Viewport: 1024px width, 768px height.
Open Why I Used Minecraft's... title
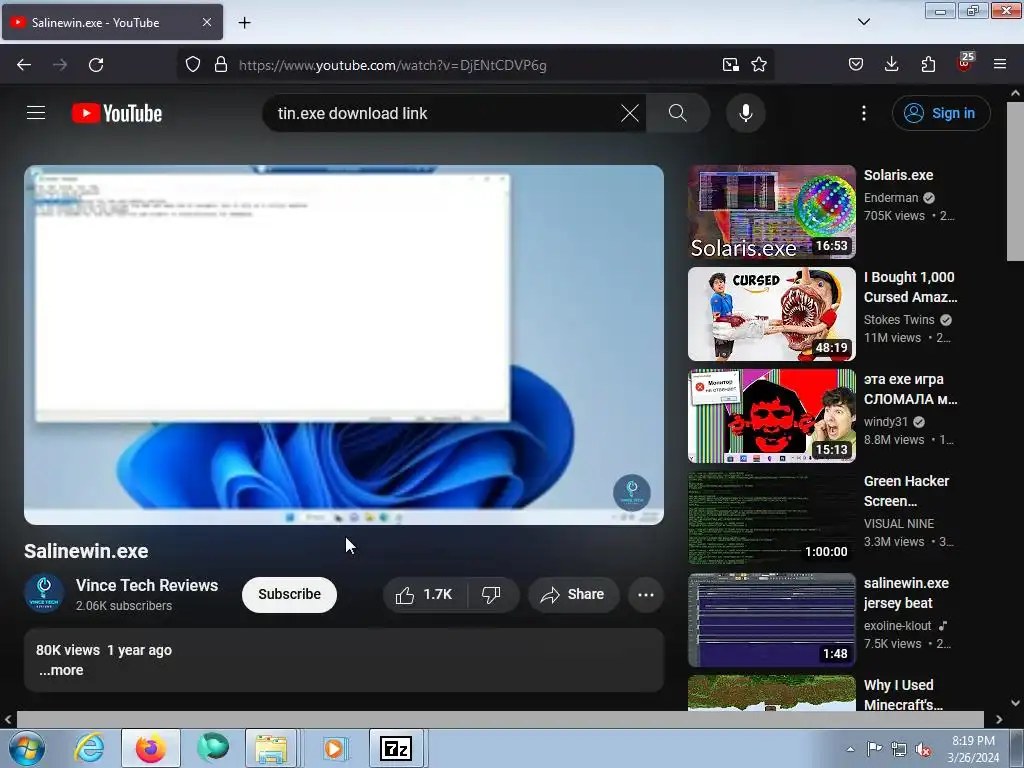tap(903, 694)
